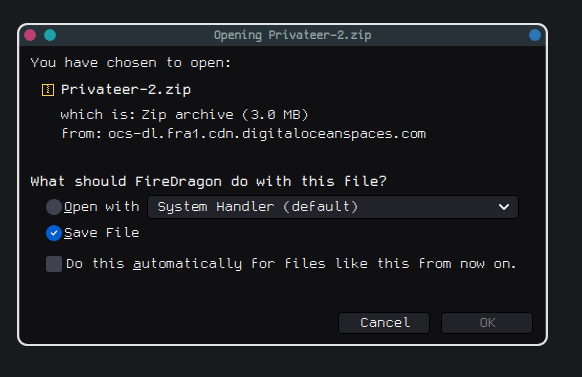Click the 'Zip archive (3.0 MB)' description
Viewport: 582px width, 377px height.
[x=225, y=115]
